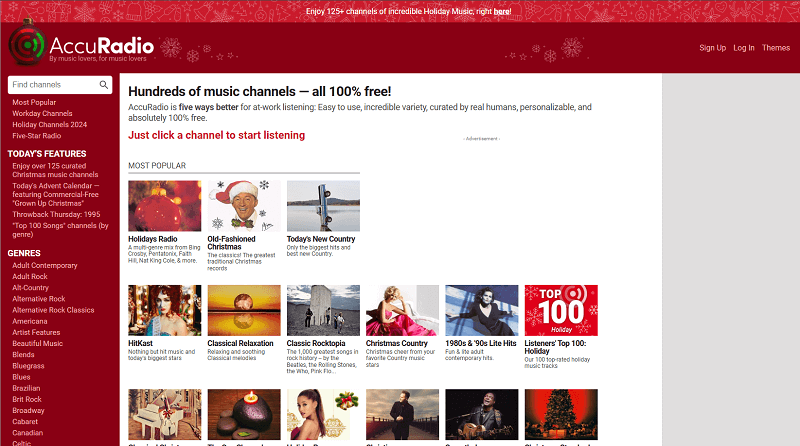
Task: Open 'Enjoy over 125 curated Christmas music channels'
Action: tap(55, 170)
